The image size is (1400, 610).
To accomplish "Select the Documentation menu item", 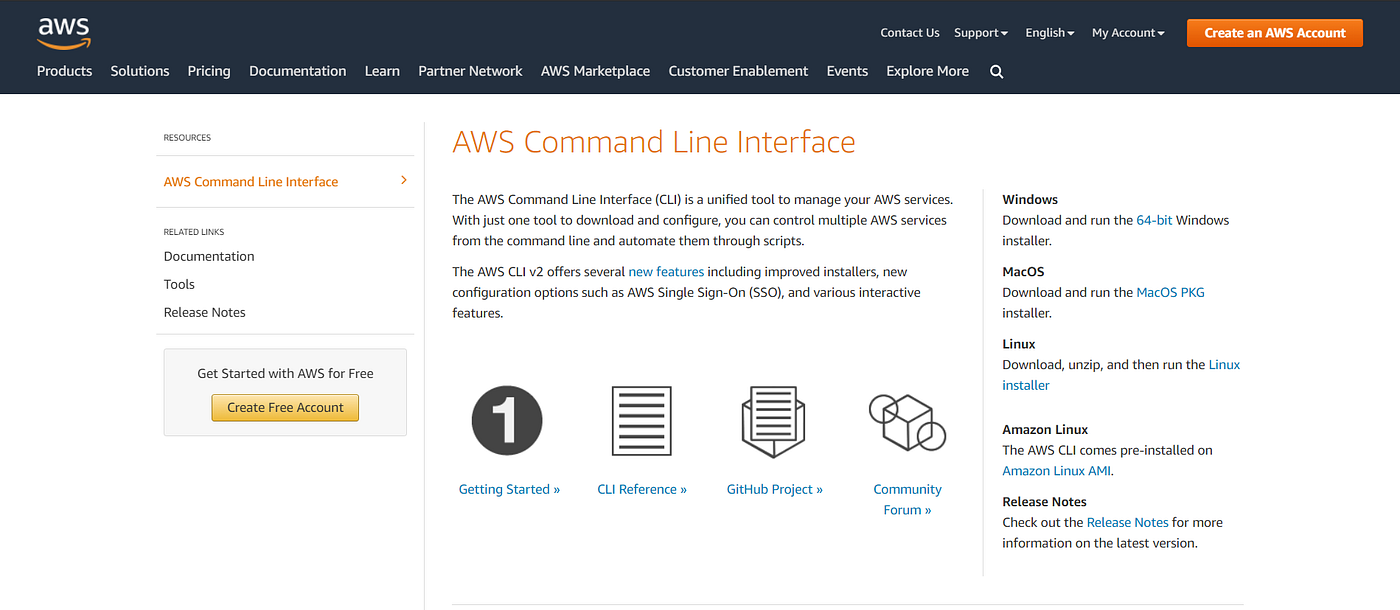I will point(297,71).
